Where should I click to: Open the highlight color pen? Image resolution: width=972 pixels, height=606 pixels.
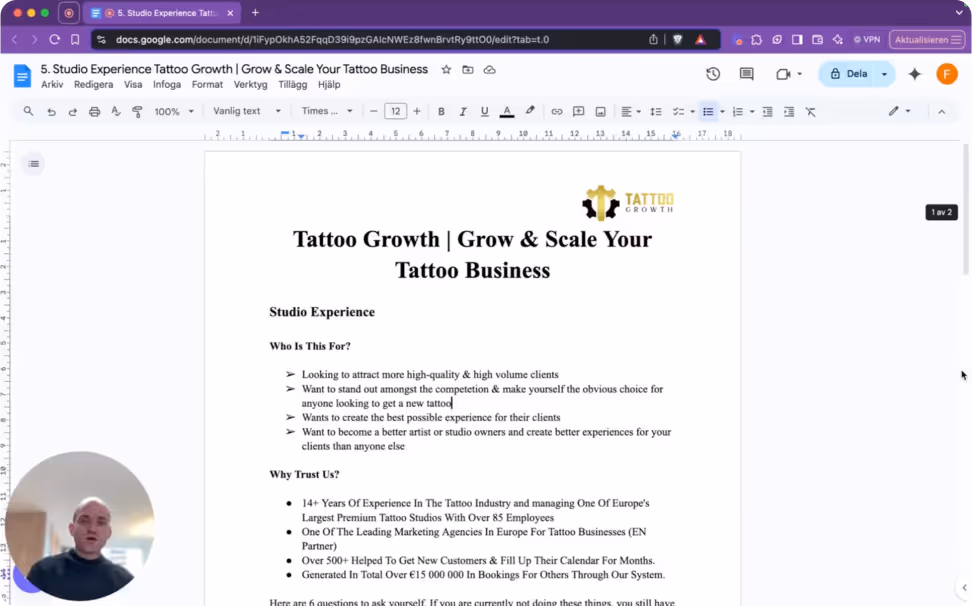(x=530, y=111)
